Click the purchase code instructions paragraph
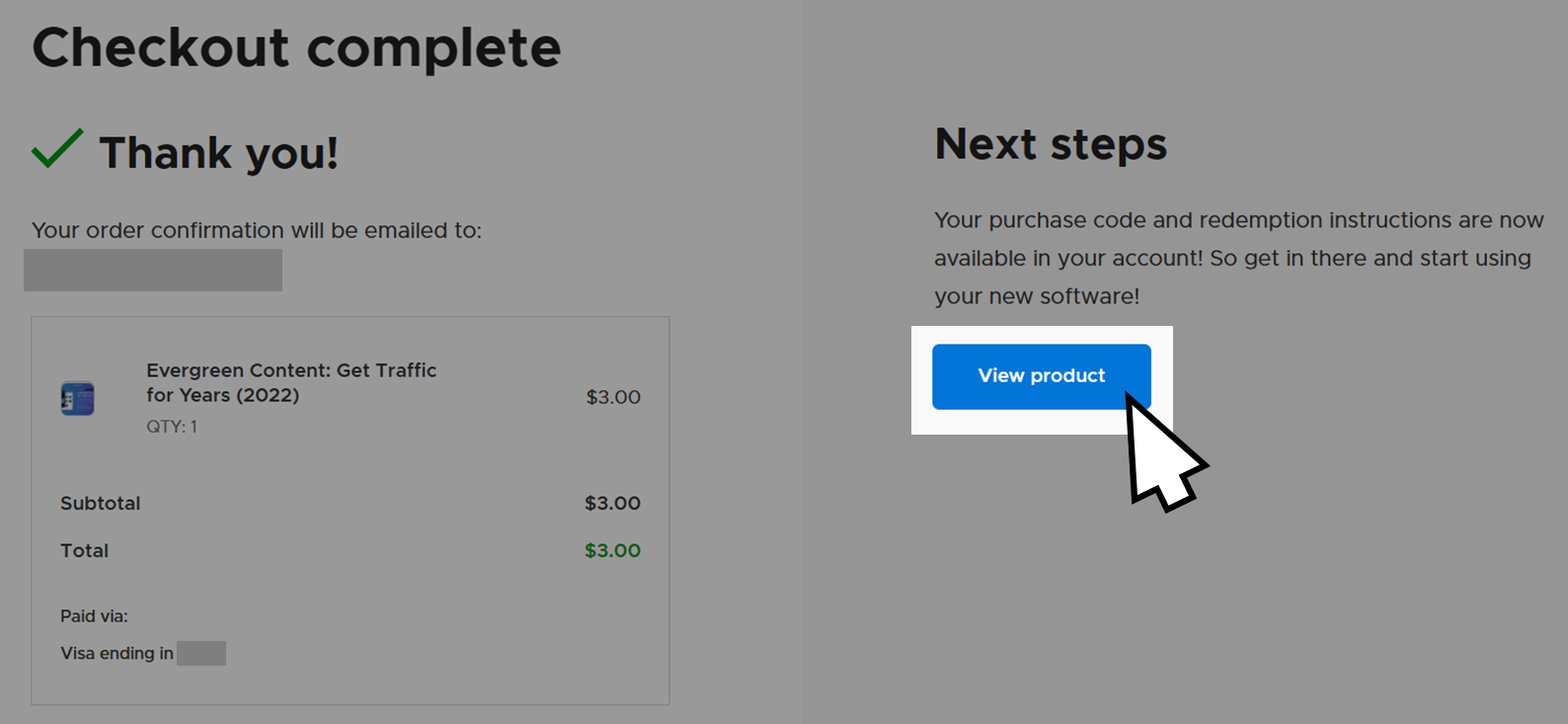 (1239, 258)
